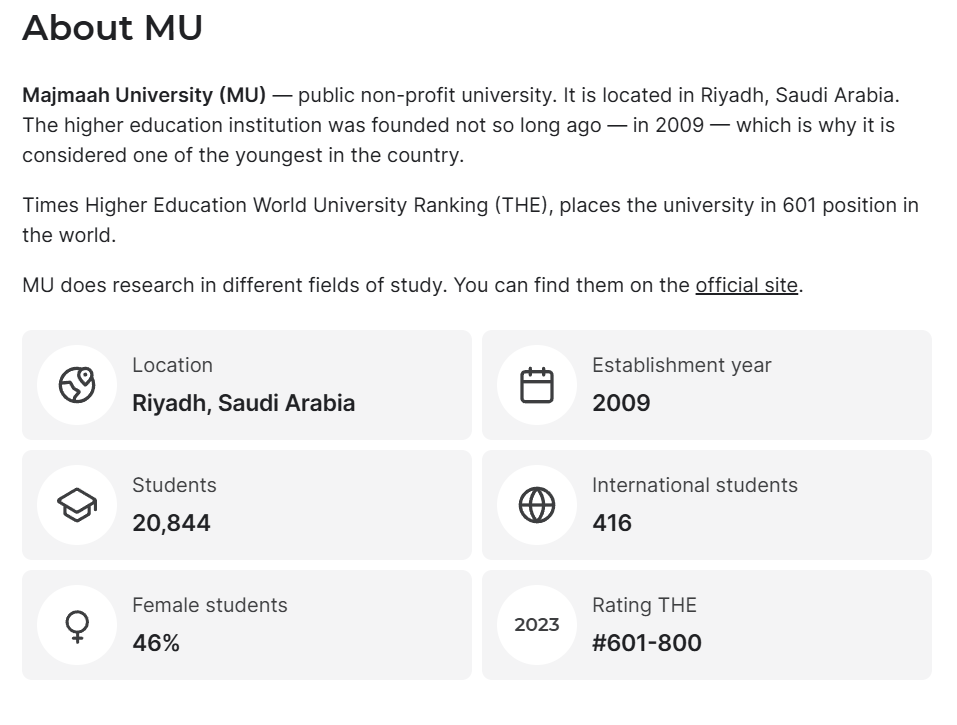This screenshot has width=957, height=725.
Task: Click the female symbol icon
Action: pos(77,626)
